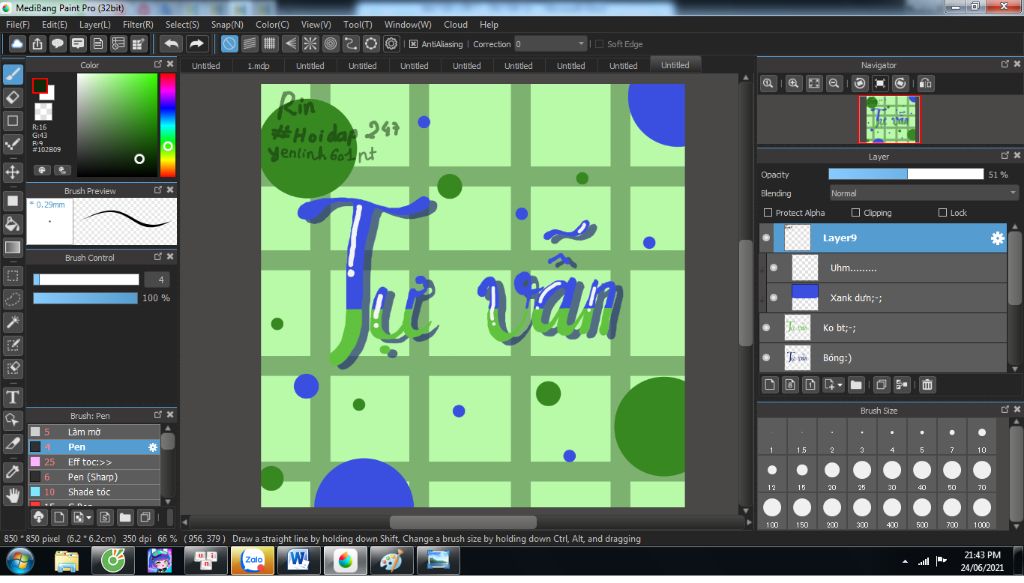Open the Filter menu
This screenshot has height=583, width=1024.
pos(138,25)
